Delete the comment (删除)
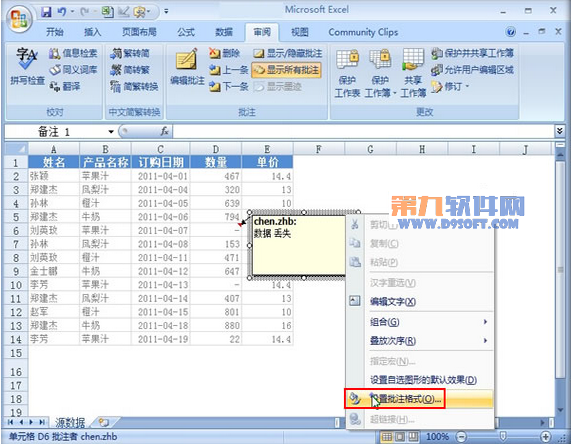 click(x=224, y=53)
